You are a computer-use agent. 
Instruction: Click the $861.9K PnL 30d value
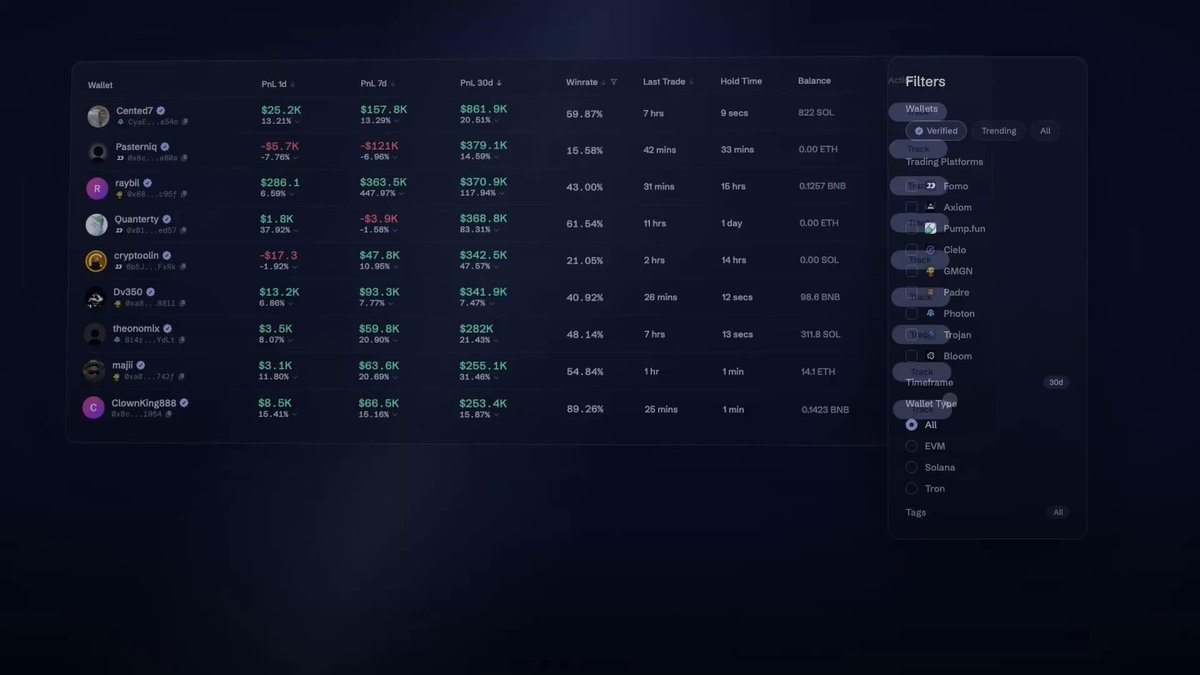click(x=483, y=109)
